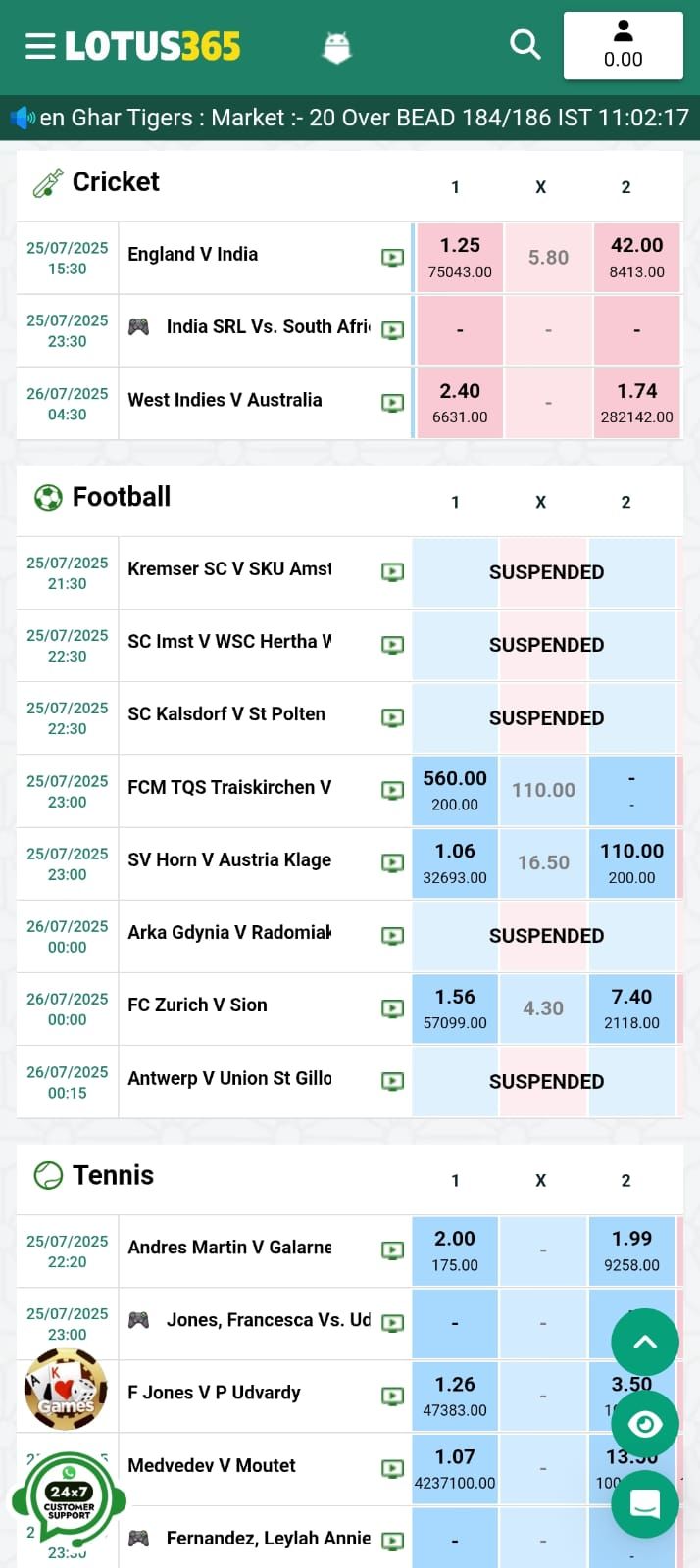Open live TV for Medvedev V Moutet
The height and width of the screenshot is (1568, 700).
pos(392,1468)
